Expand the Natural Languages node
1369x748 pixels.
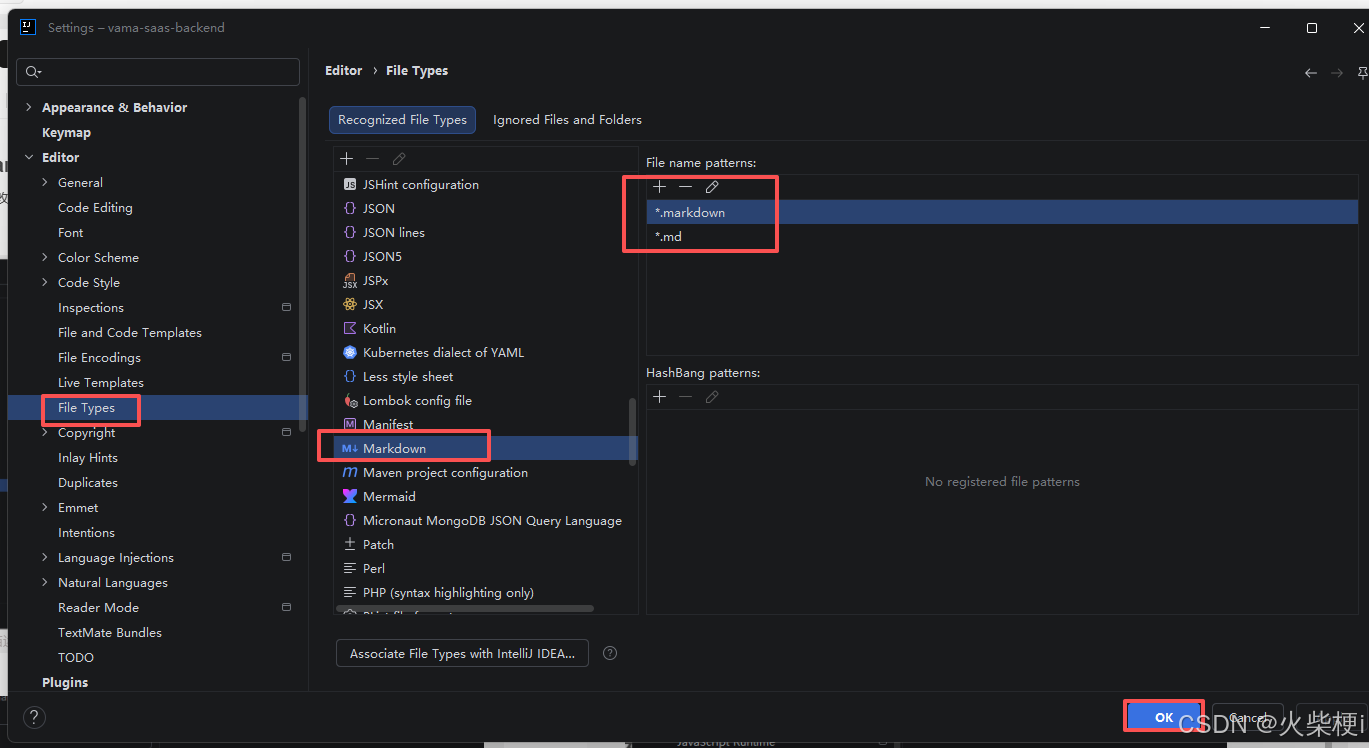(45, 583)
